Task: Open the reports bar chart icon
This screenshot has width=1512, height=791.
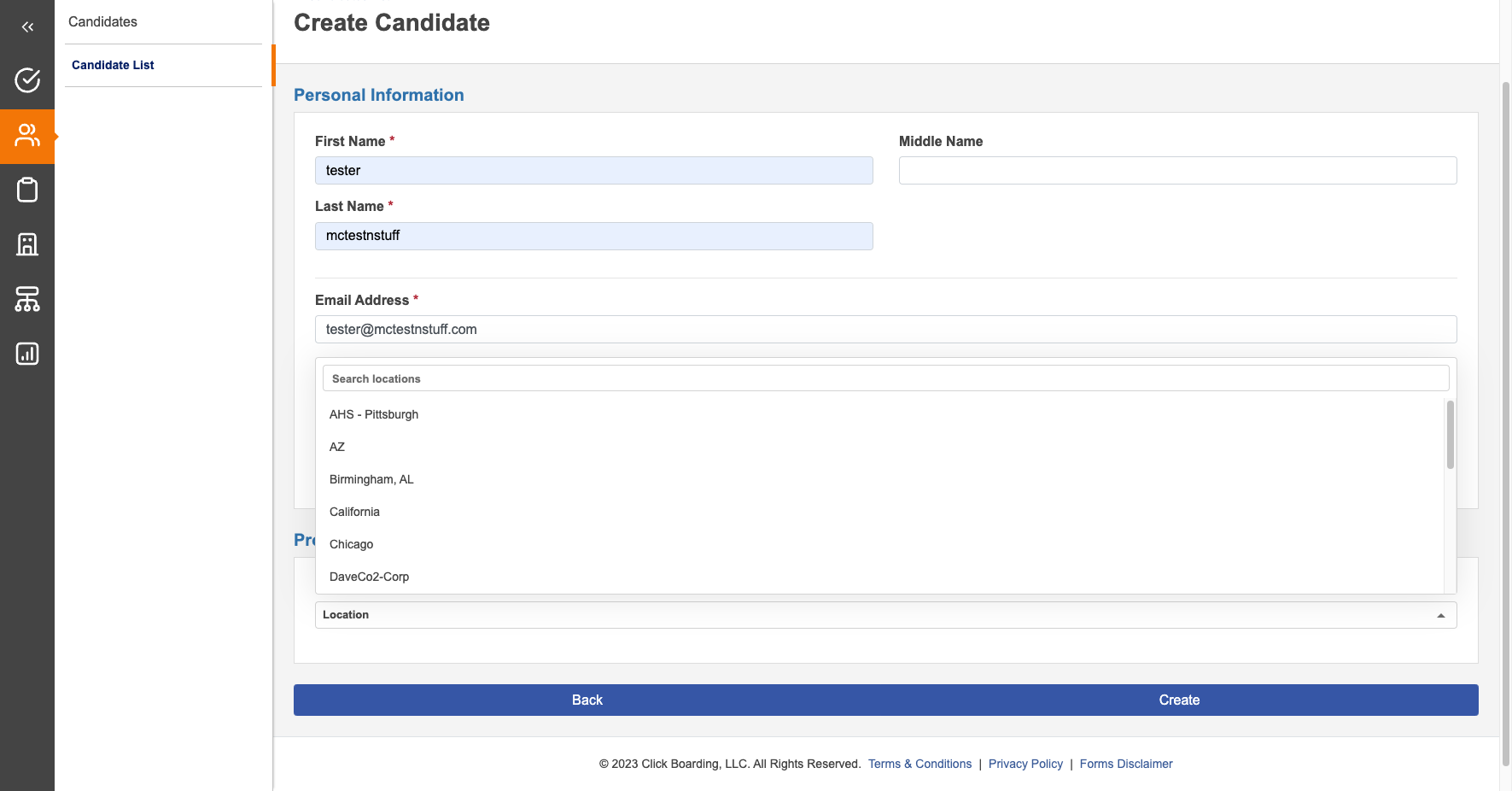Action: click(x=27, y=354)
